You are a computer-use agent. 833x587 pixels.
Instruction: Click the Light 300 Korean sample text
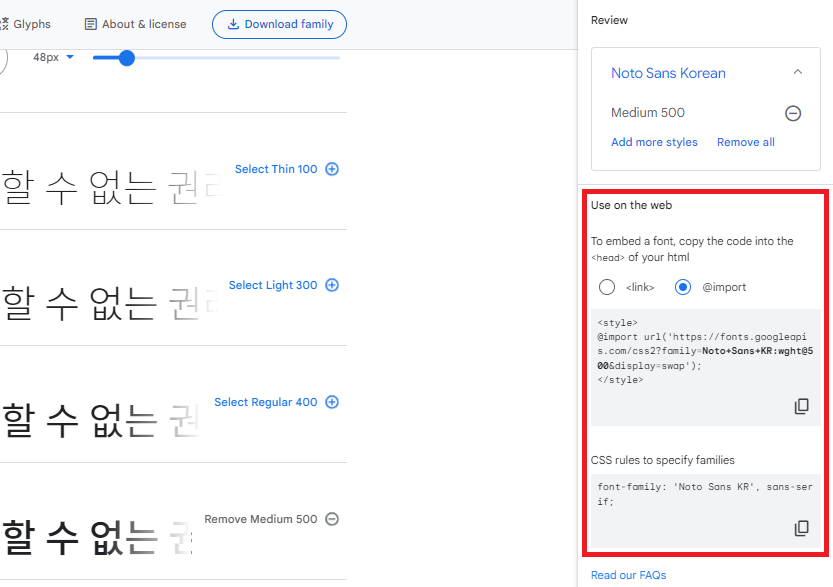109,303
